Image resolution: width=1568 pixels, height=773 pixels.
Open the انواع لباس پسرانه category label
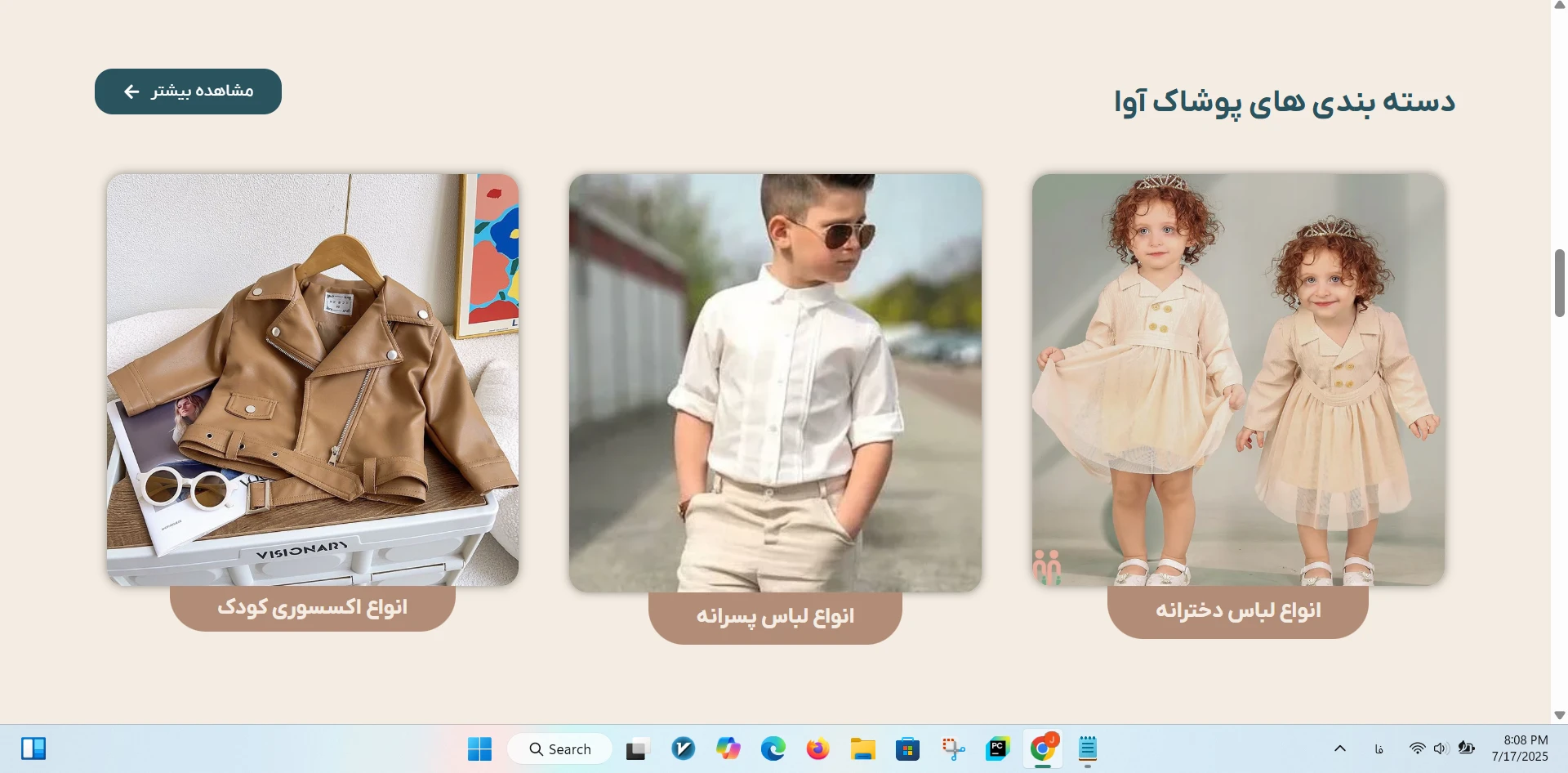[775, 617]
